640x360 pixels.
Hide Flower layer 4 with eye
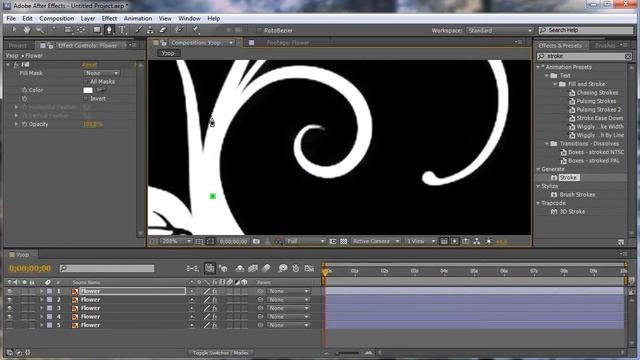pyautogui.click(x=10, y=317)
